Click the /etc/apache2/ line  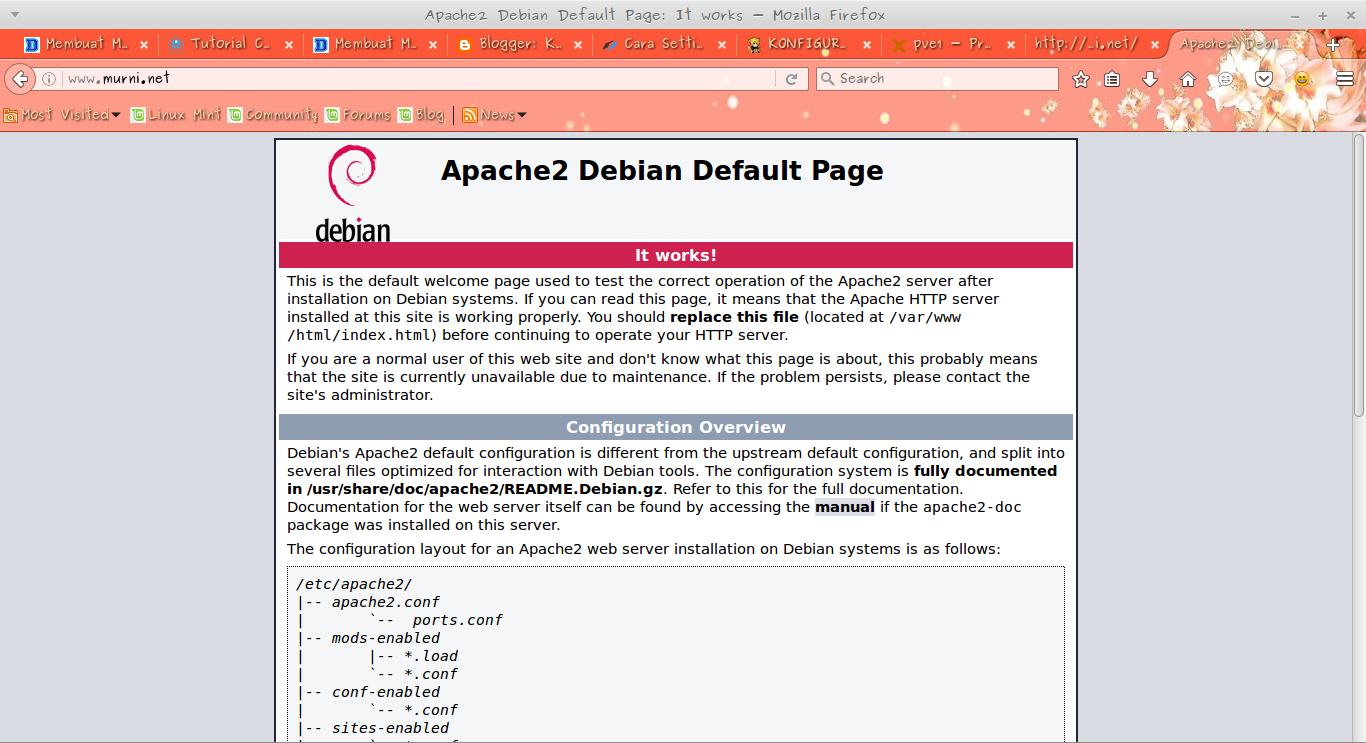(354, 584)
